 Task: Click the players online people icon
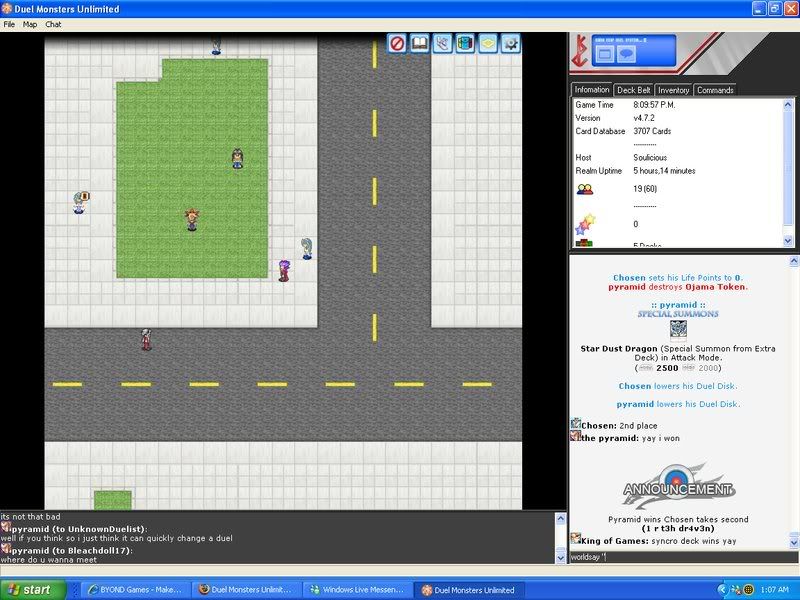[x=584, y=189]
